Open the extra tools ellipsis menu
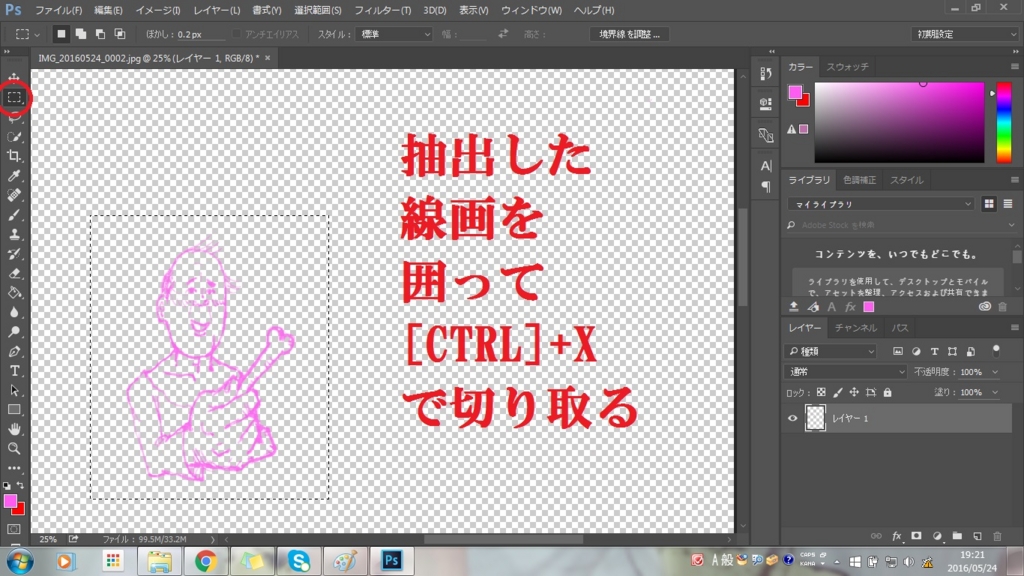 click(x=14, y=468)
